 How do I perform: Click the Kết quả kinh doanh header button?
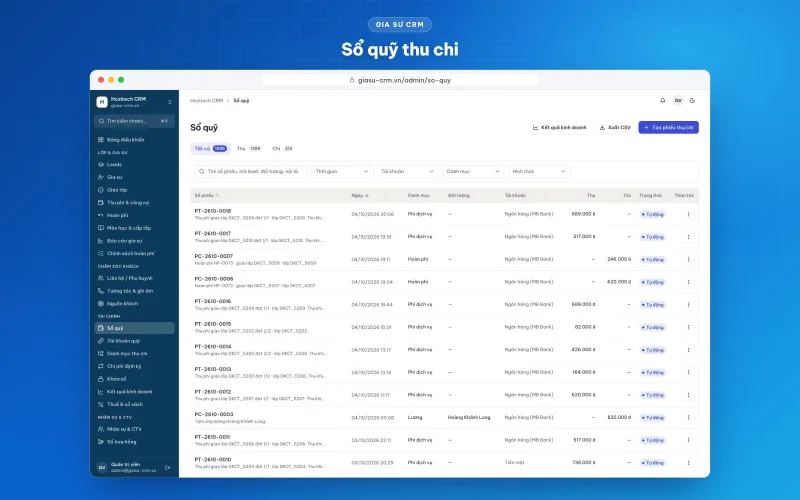(560, 128)
